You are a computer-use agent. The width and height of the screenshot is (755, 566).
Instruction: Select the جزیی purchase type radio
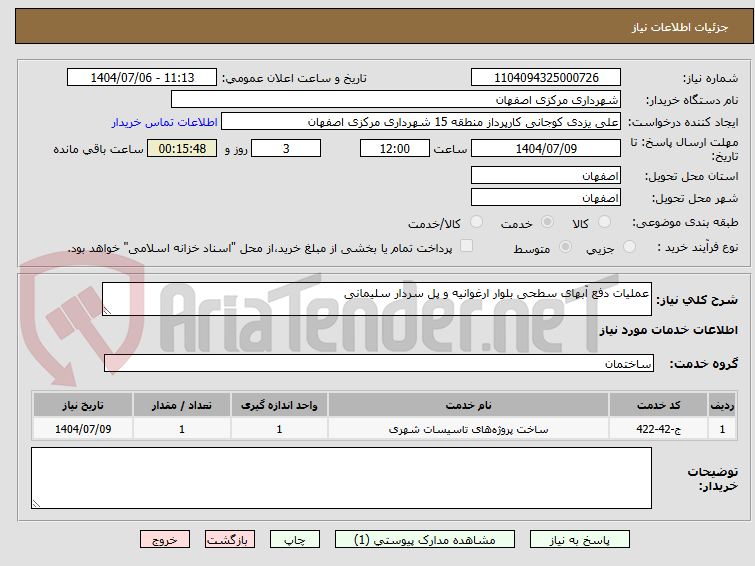pyautogui.click(x=629, y=247)
